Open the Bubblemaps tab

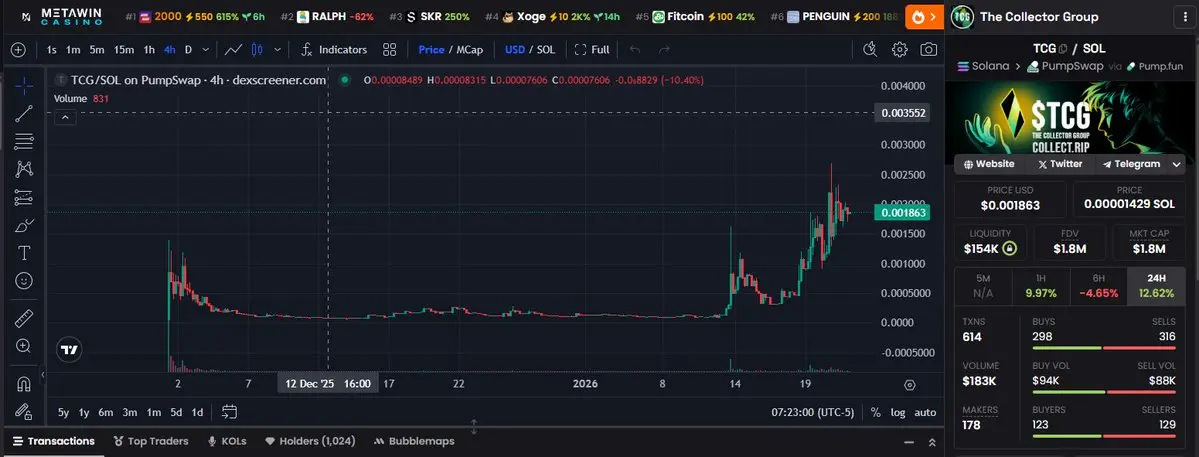[414, 442]
